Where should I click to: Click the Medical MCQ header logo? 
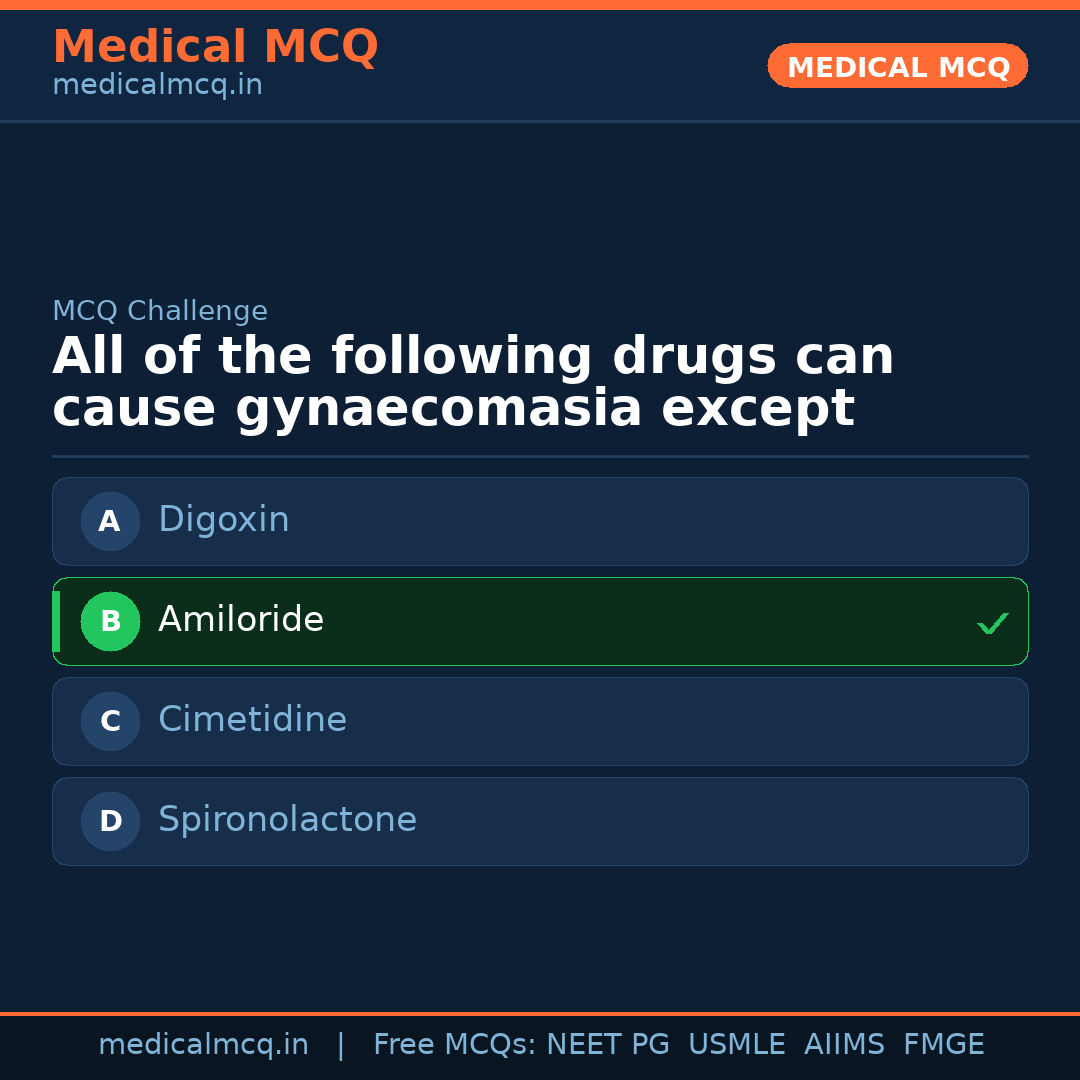tap(215, 47)
